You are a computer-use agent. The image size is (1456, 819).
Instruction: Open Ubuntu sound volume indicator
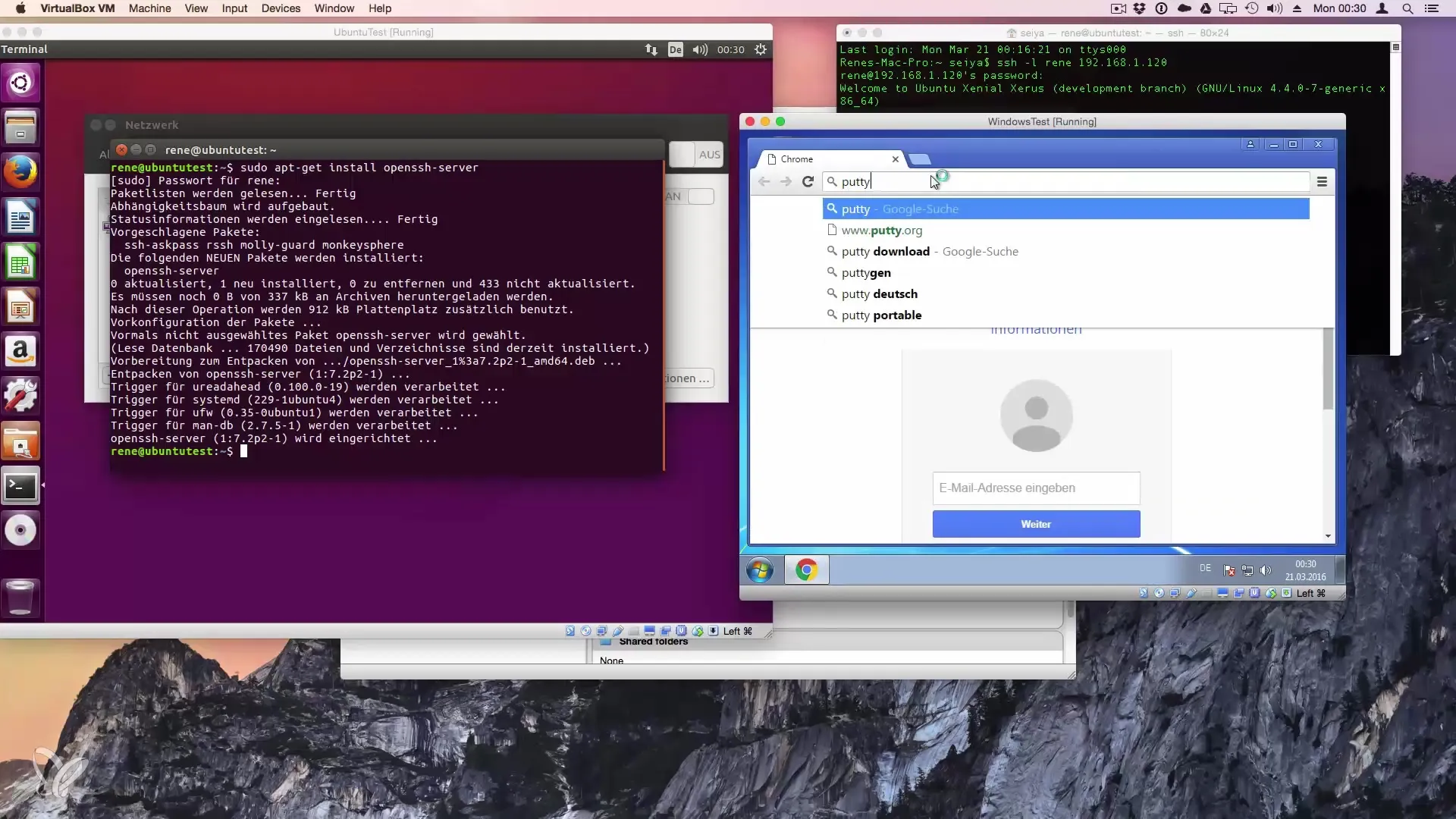(x=700, y=49)
